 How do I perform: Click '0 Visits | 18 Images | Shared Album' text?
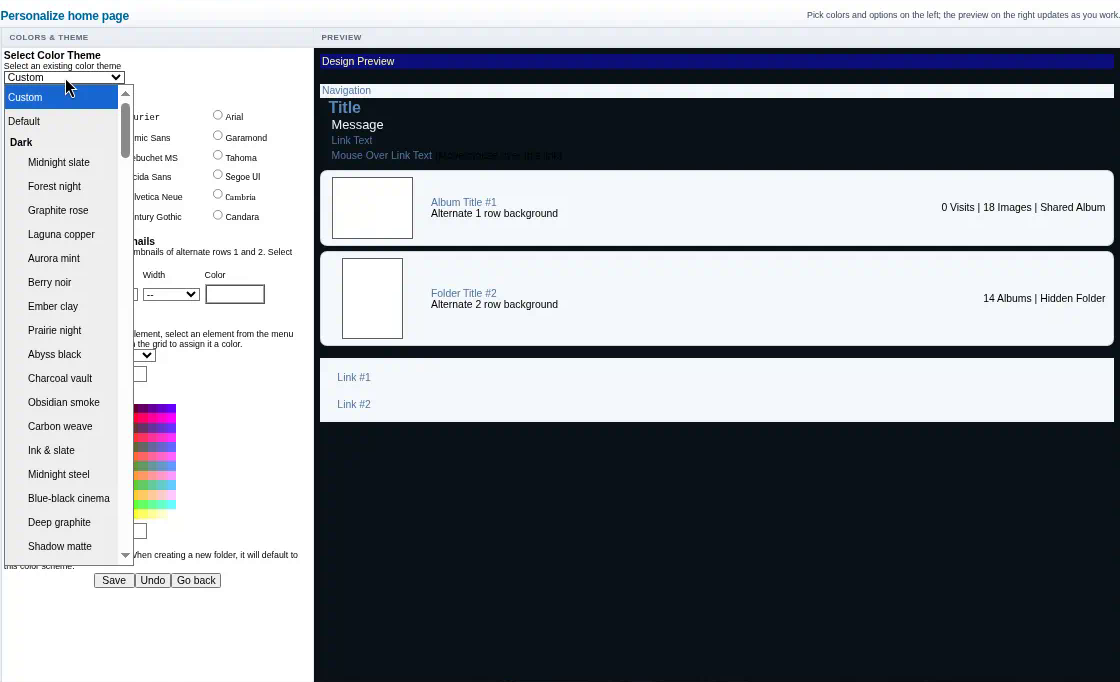(x=1023, y=207)
